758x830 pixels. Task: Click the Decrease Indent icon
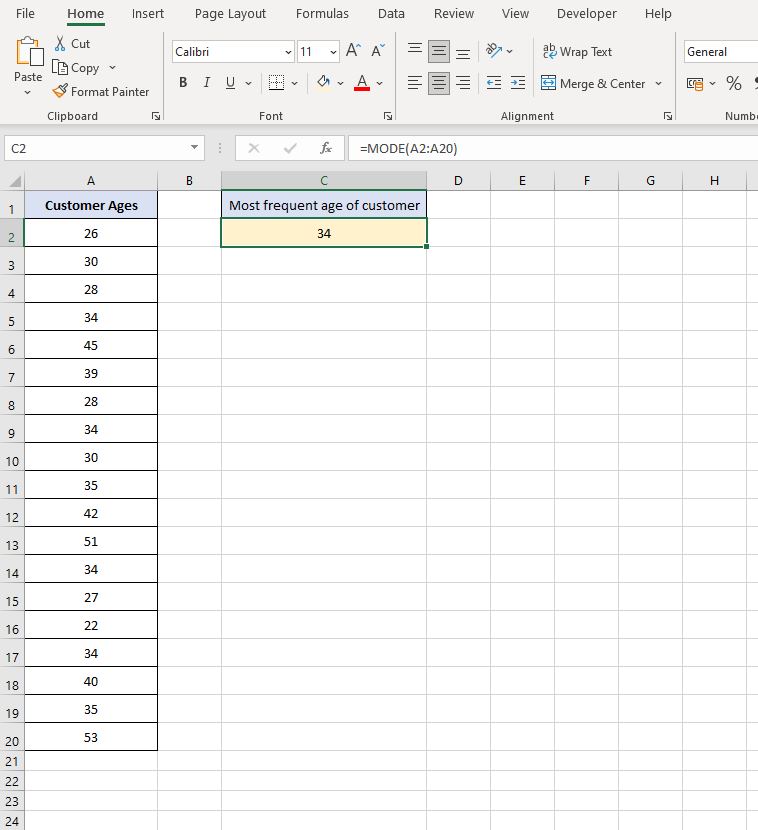click(493, 83)
